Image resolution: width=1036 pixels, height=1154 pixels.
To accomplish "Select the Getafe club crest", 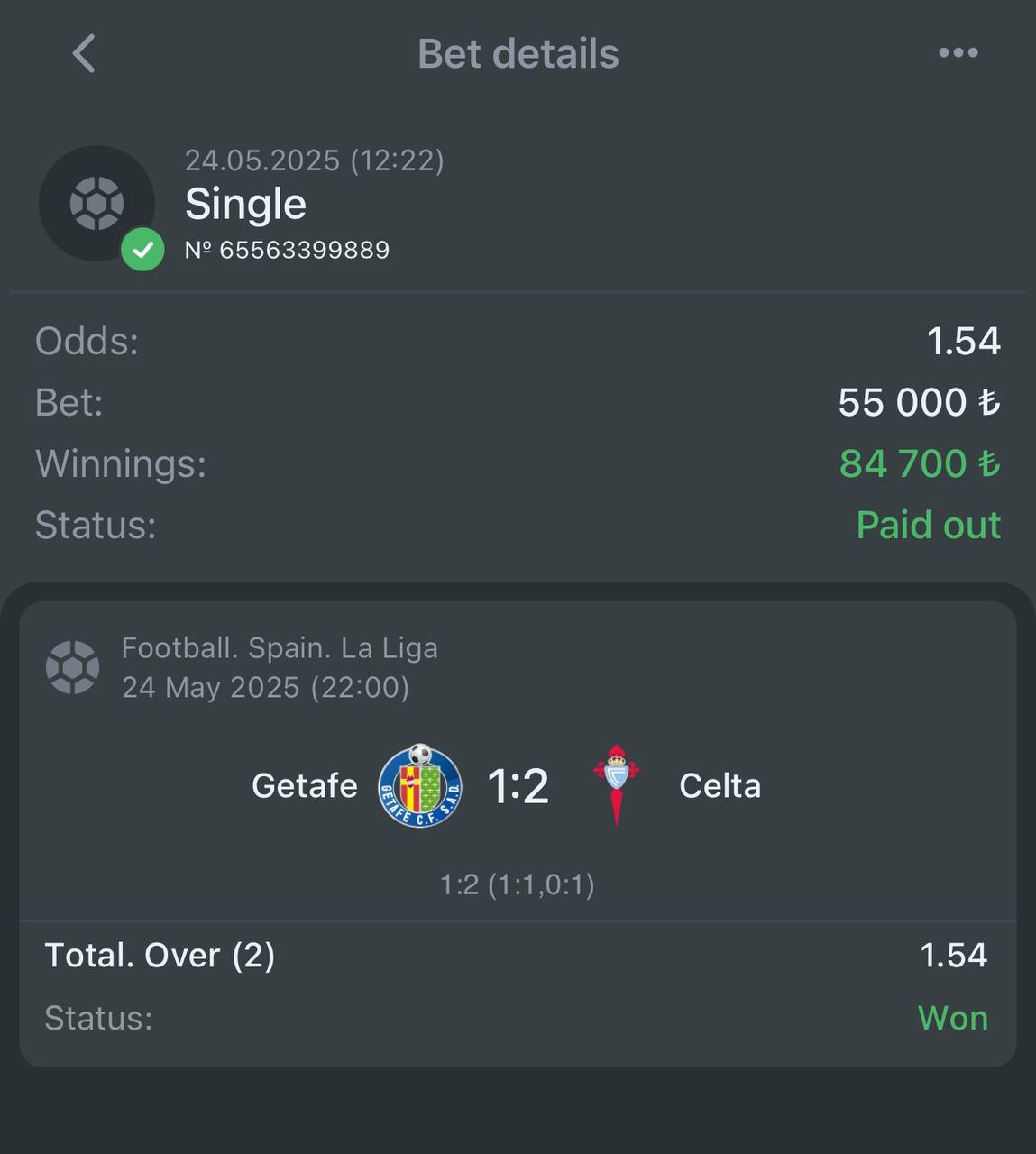I will (420, 785).
